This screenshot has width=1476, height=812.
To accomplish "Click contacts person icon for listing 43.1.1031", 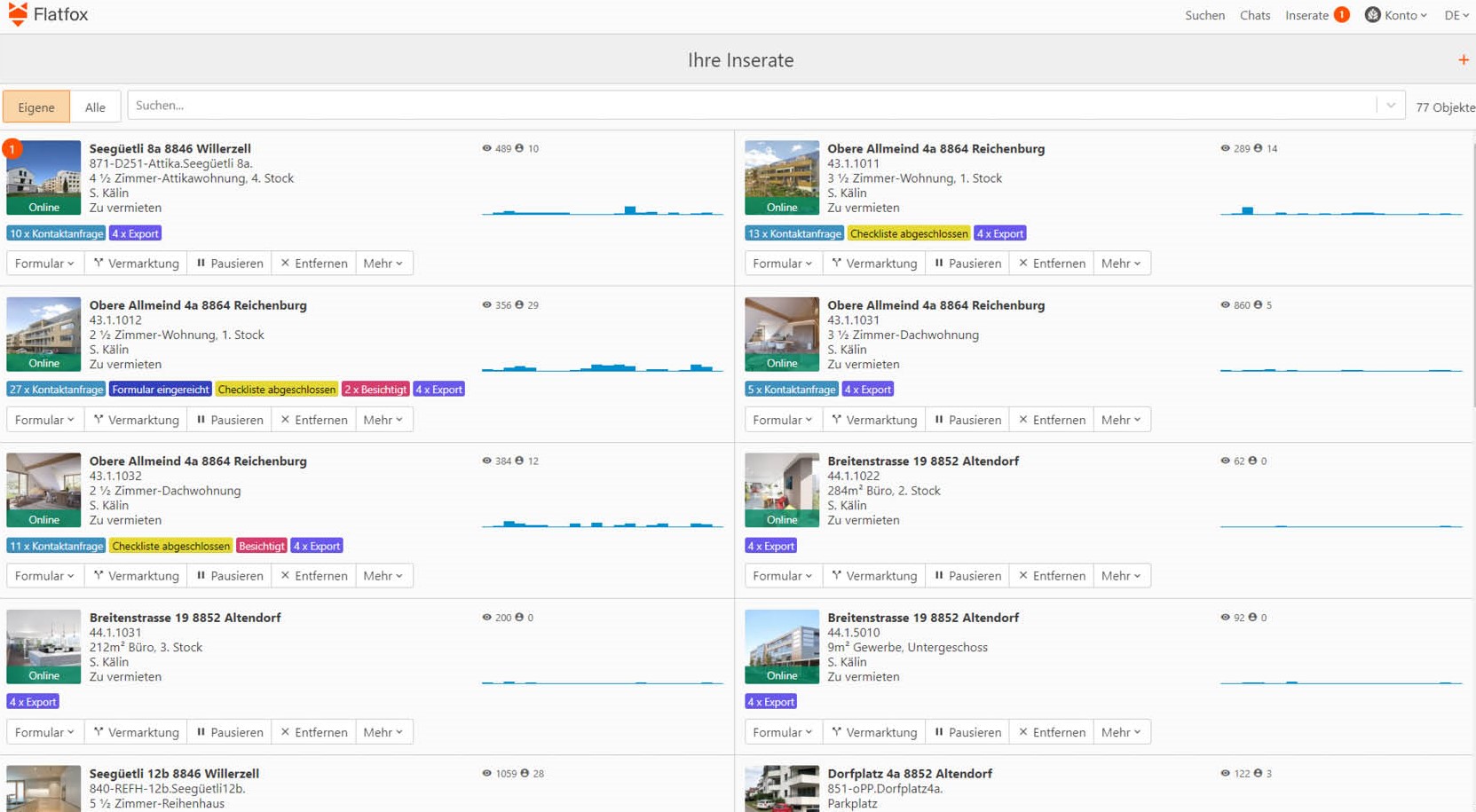I will (x=1258, y=304).
